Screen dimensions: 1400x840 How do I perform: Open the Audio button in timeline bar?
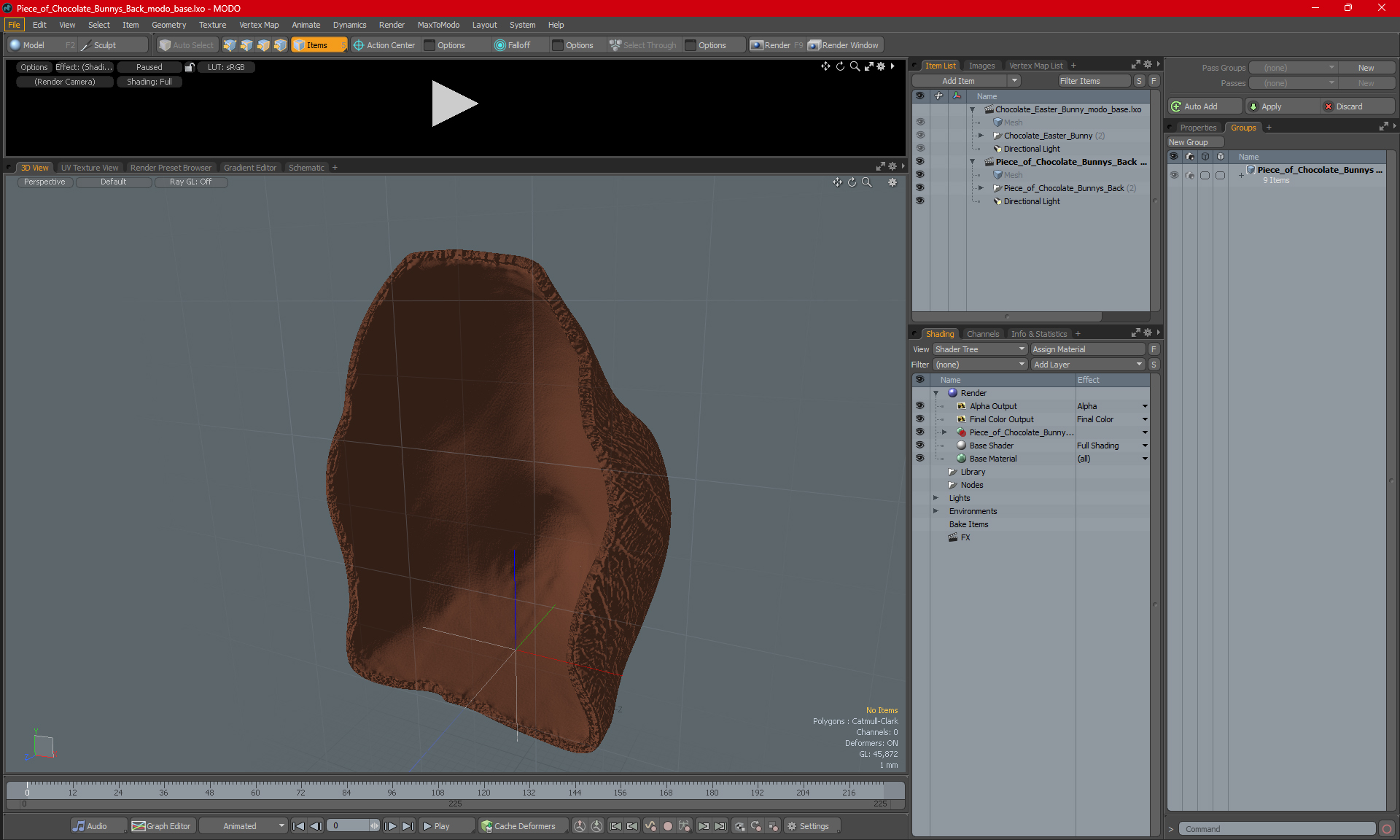coord(98,826)
